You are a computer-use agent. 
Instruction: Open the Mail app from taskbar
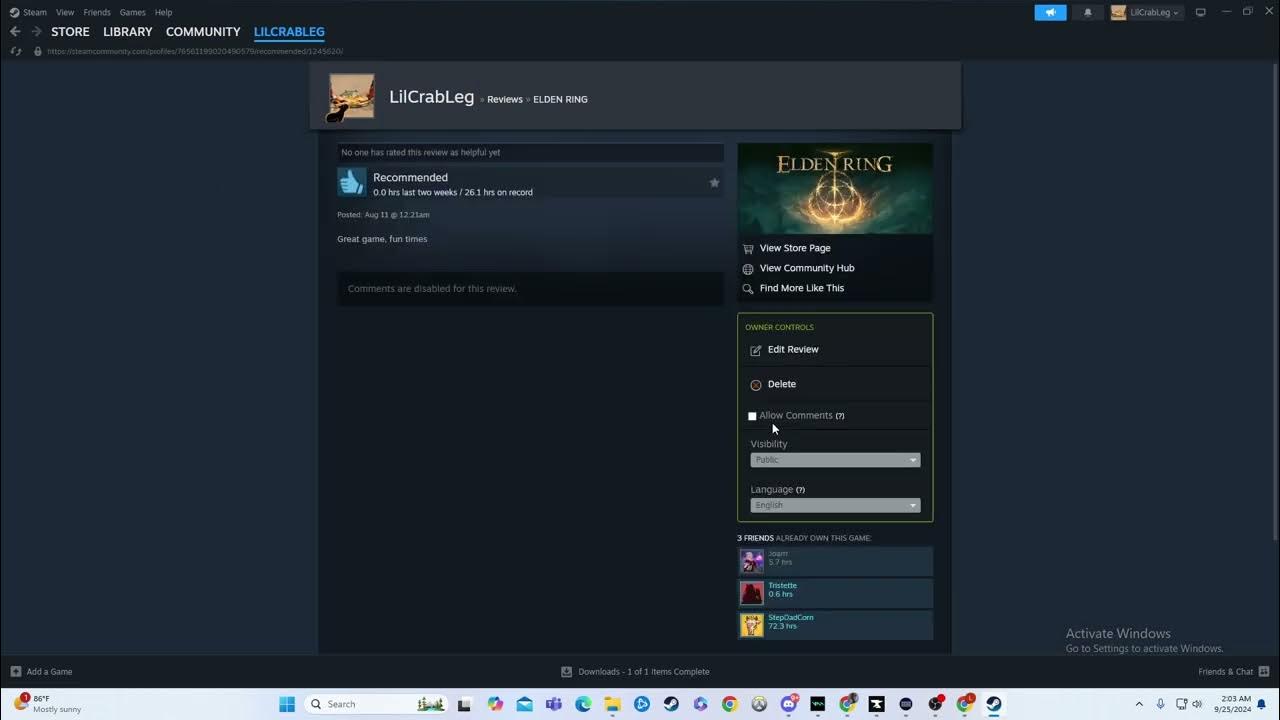pyautogui.click(x=525, y=704)
